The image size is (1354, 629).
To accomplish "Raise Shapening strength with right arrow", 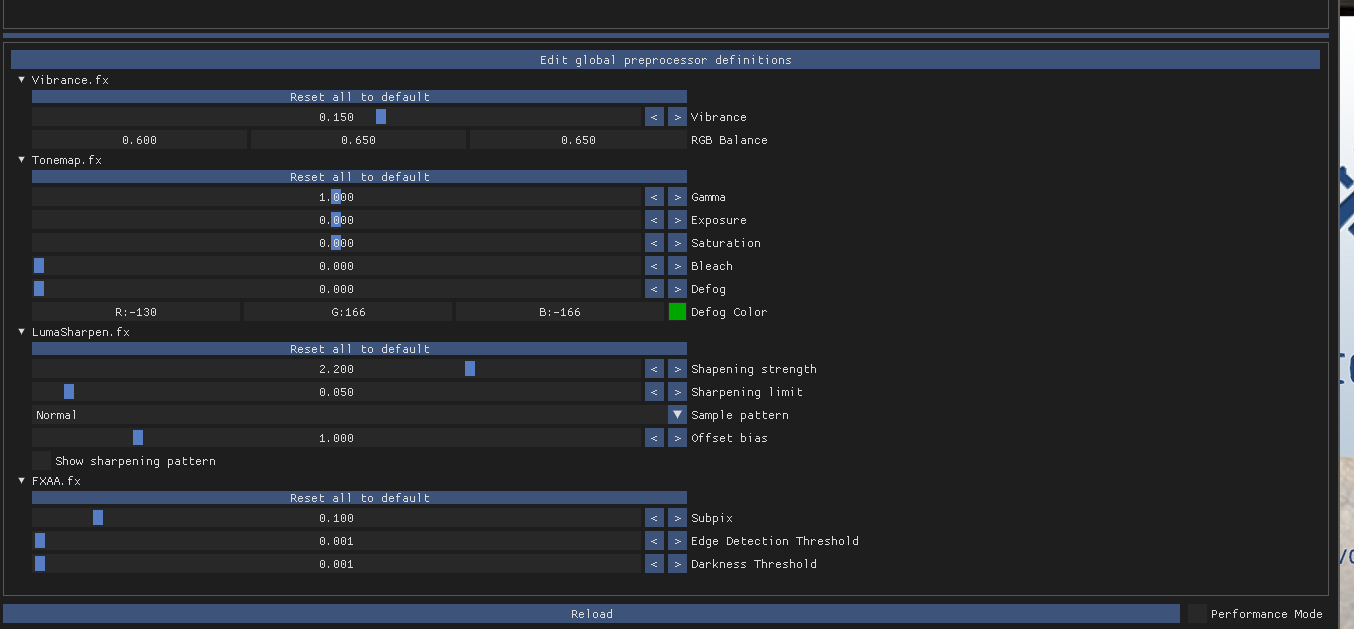I will (677, 369).
